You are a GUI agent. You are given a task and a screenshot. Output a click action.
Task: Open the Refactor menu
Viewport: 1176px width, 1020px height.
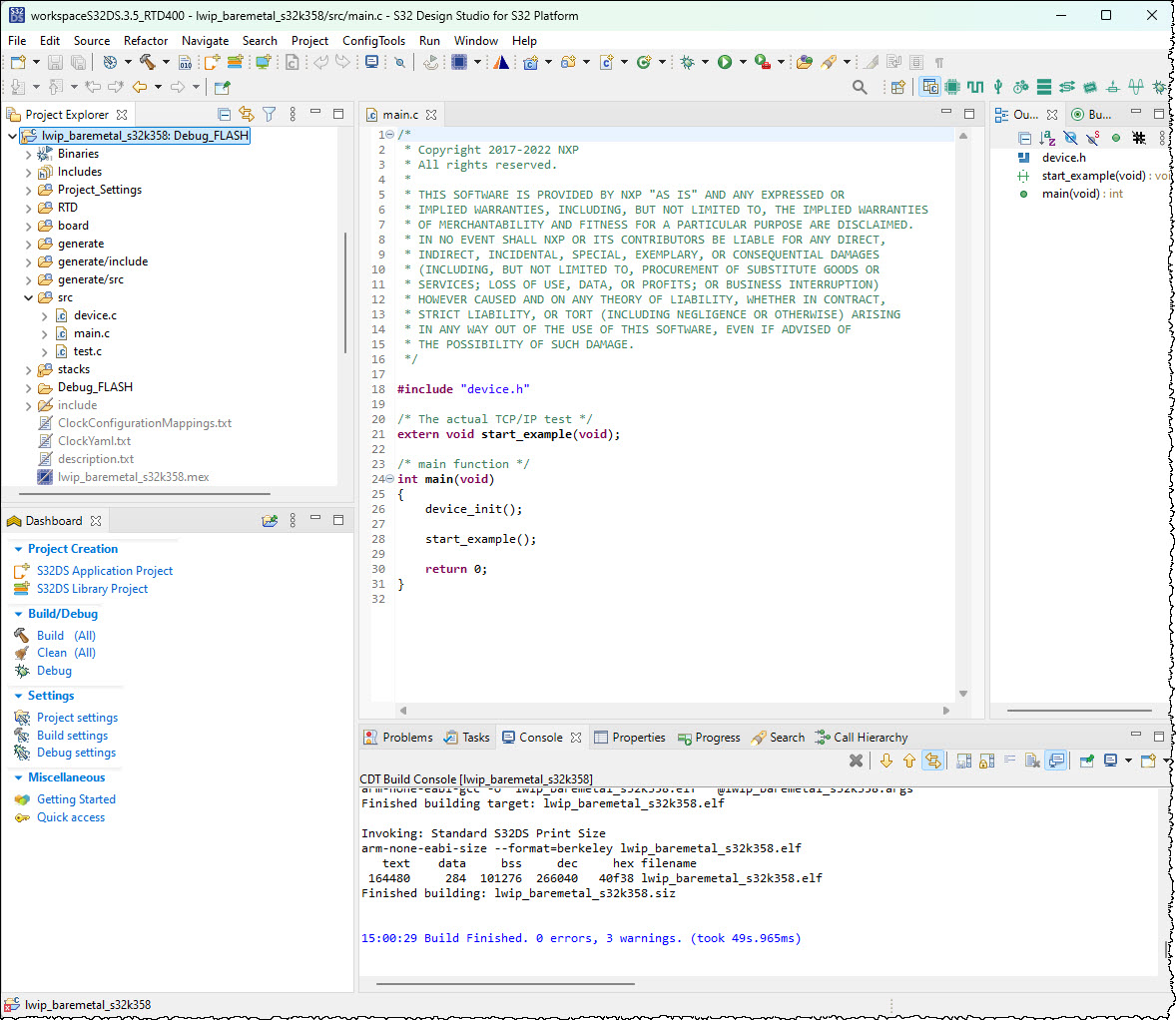[x=146, y=41]
